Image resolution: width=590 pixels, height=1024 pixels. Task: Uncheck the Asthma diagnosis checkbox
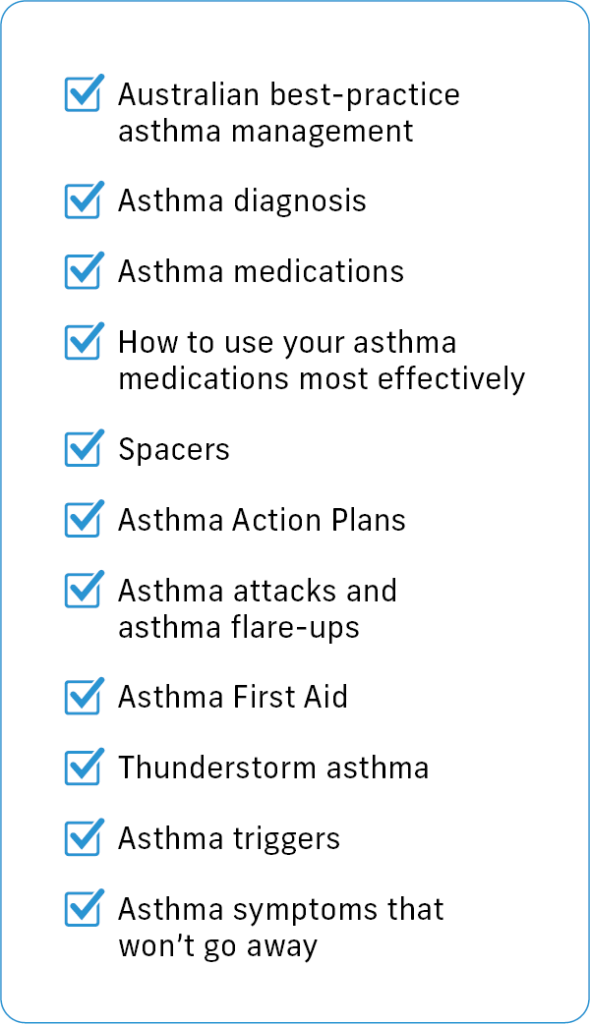click(x=83, y=201)
